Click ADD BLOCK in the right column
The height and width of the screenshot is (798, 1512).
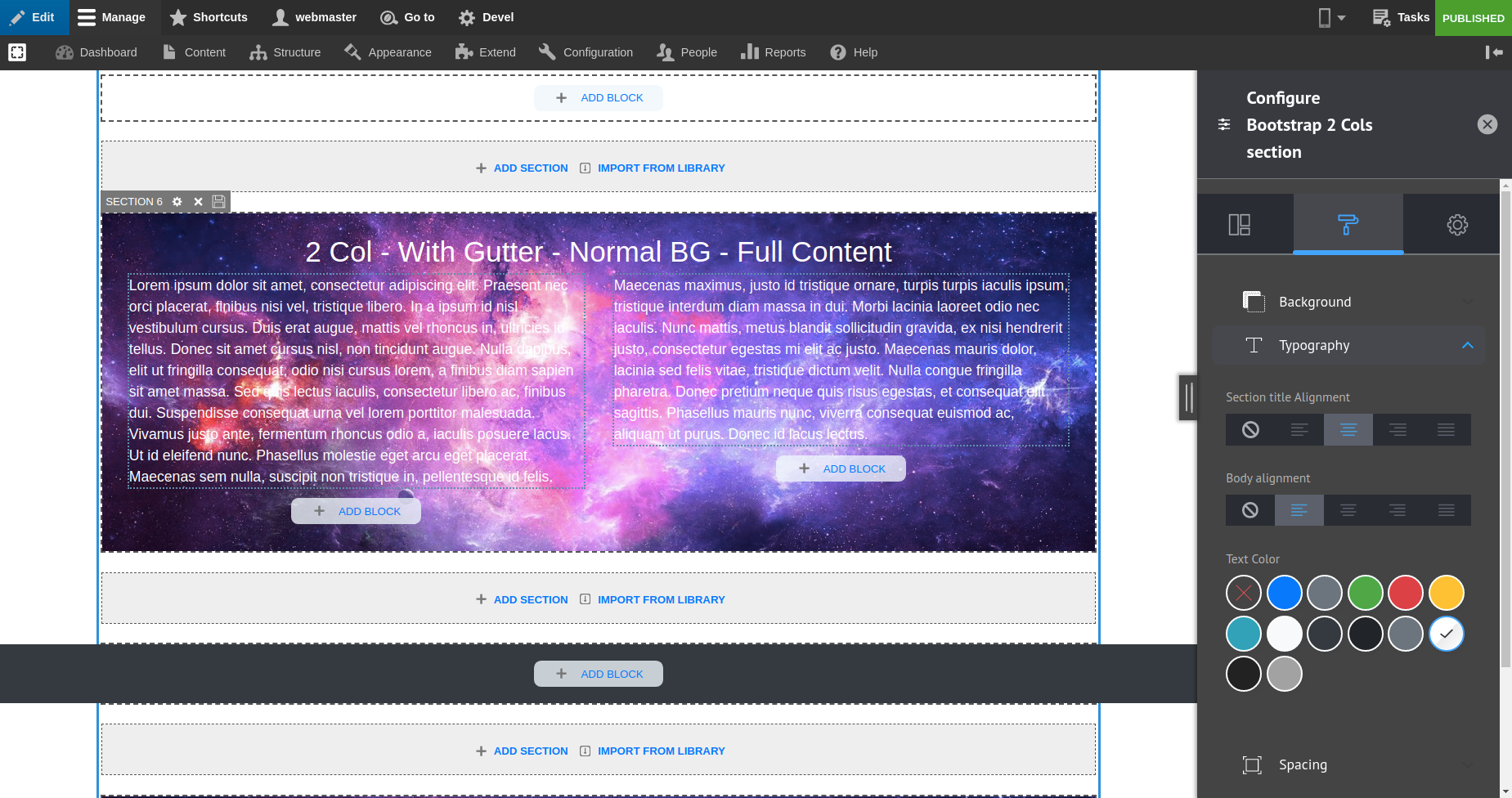[841, 468]
